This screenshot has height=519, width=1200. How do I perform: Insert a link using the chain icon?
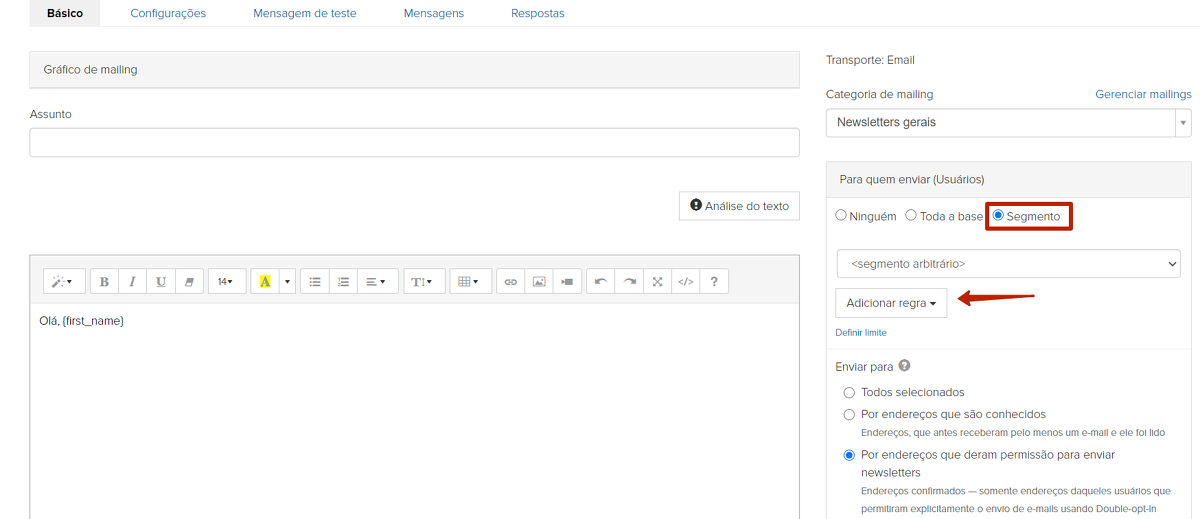click(510, 282)
